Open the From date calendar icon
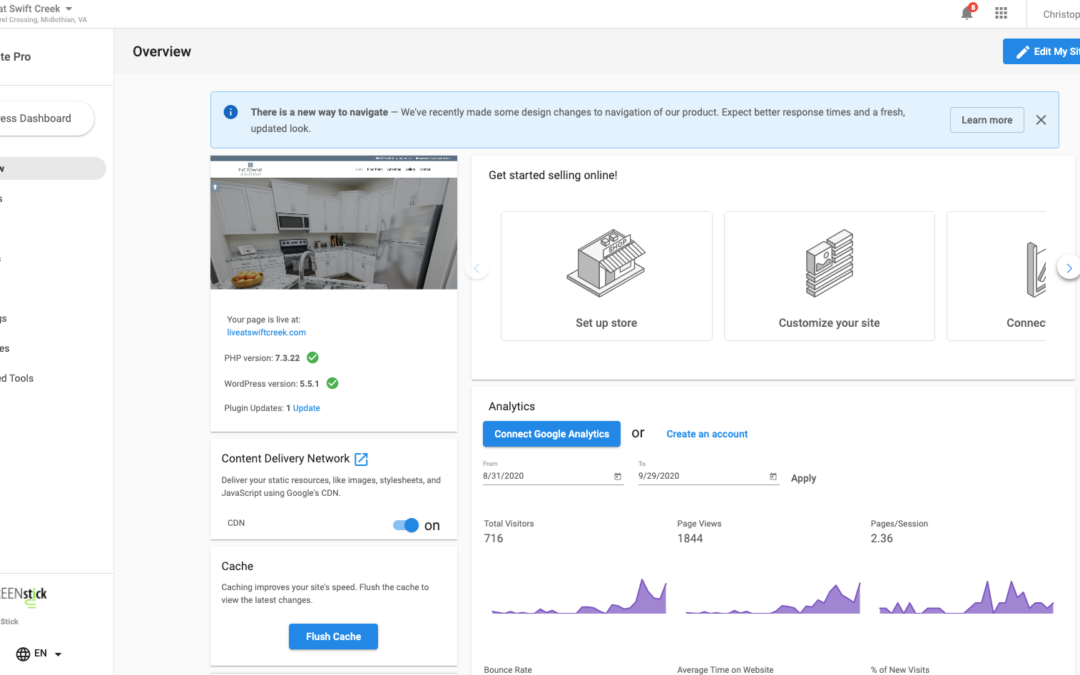Image resolution: width=1080 pixels, height=675 pixels. [617, 477]
